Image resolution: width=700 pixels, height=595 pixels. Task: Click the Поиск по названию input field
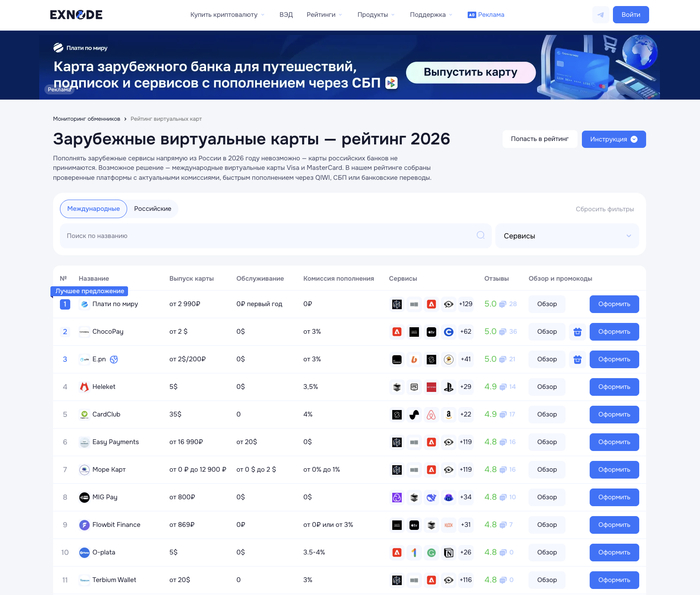[x=265, y=236]
